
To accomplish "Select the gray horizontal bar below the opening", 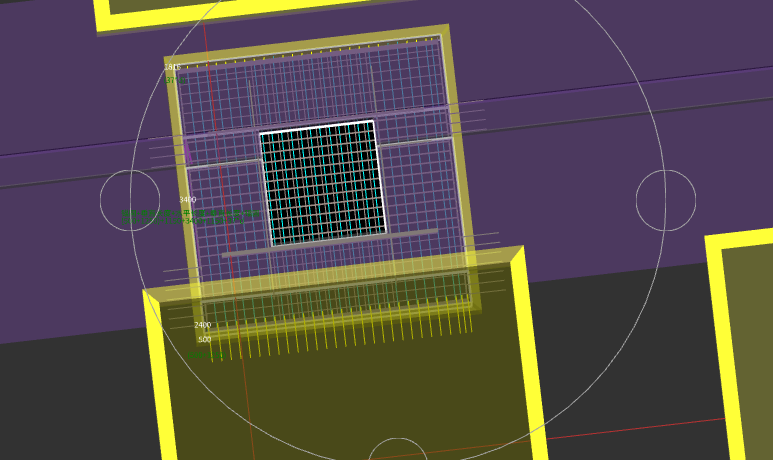I will click(330, 243).
